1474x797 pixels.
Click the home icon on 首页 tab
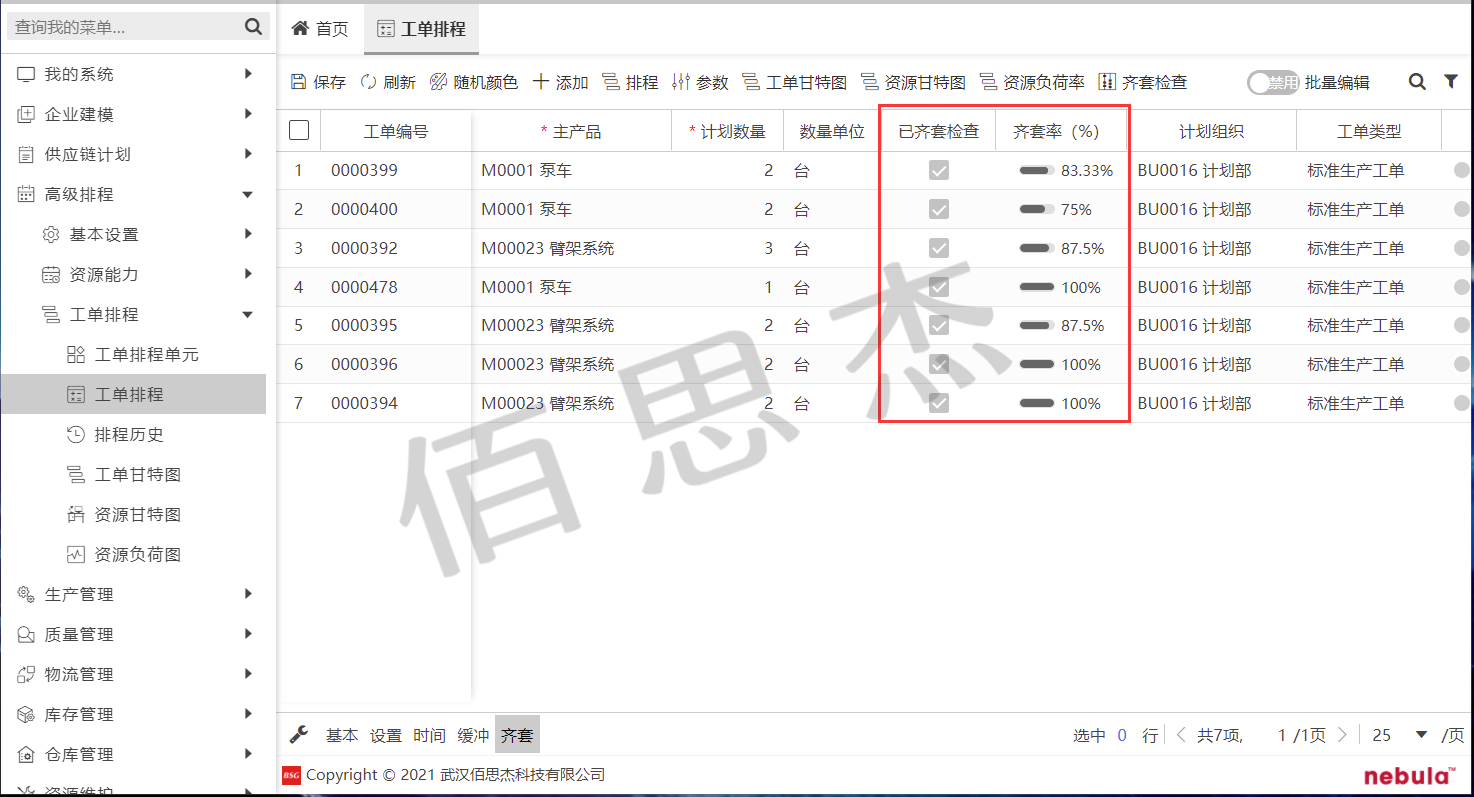pos(300,29)
